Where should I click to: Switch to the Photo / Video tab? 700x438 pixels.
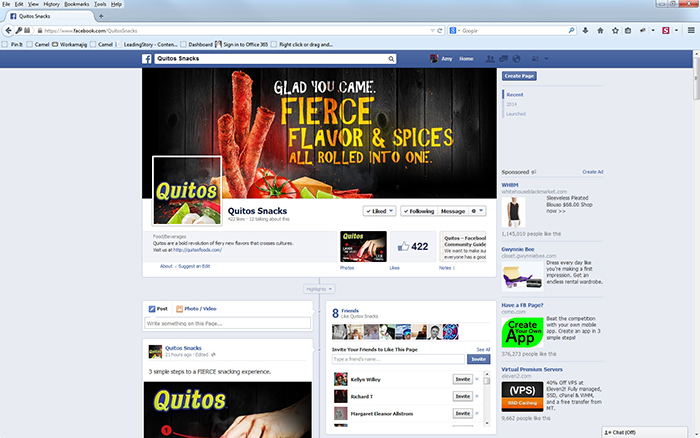[196, 309]
